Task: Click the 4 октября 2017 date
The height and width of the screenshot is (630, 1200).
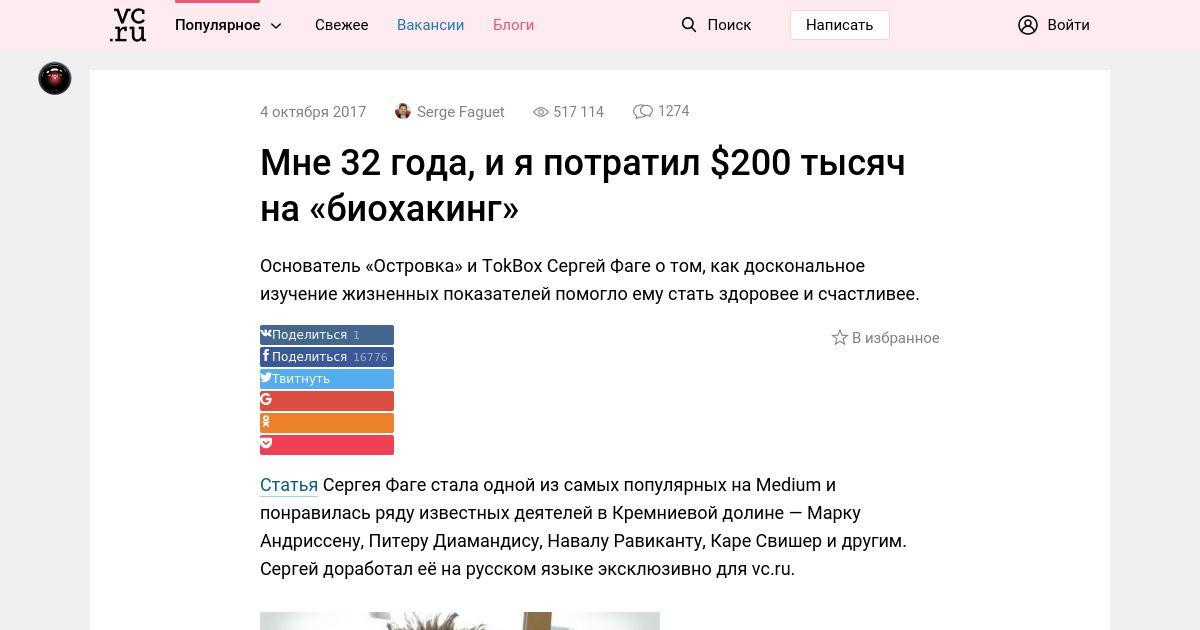Action: tap(313, 112)
